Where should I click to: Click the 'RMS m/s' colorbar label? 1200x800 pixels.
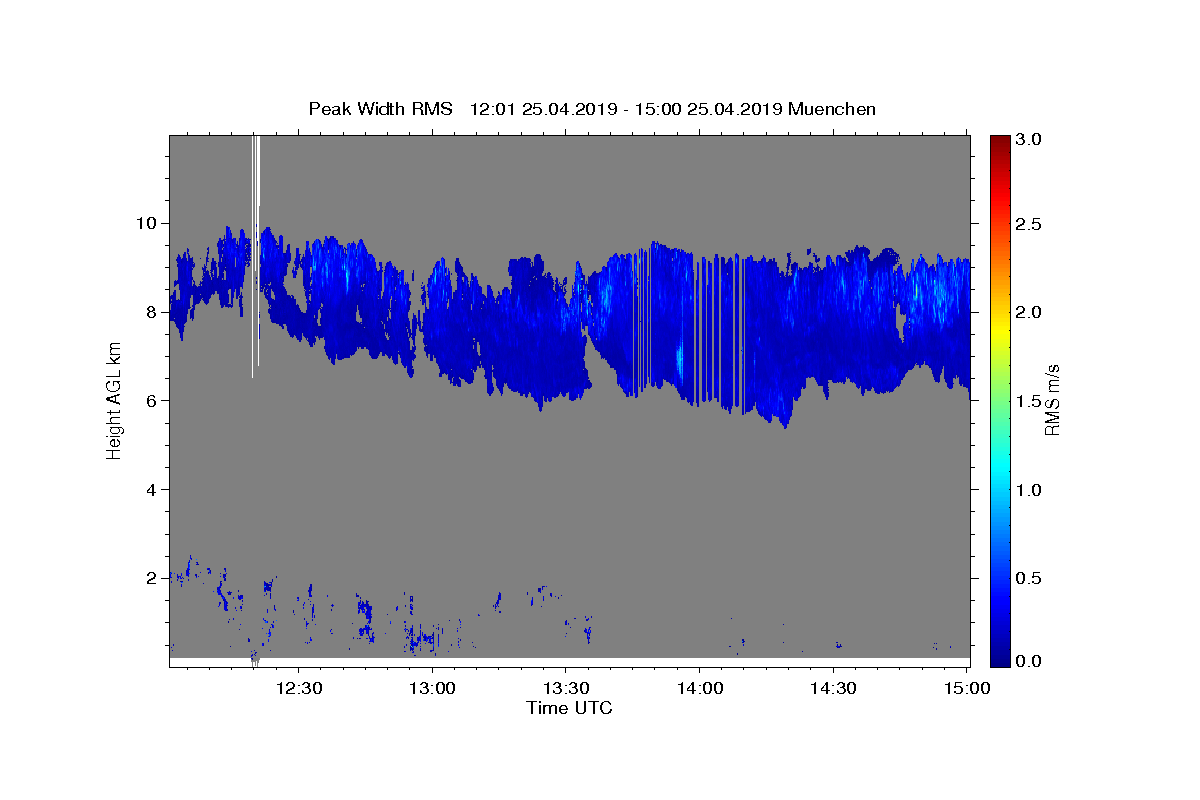pos(1051,399)
